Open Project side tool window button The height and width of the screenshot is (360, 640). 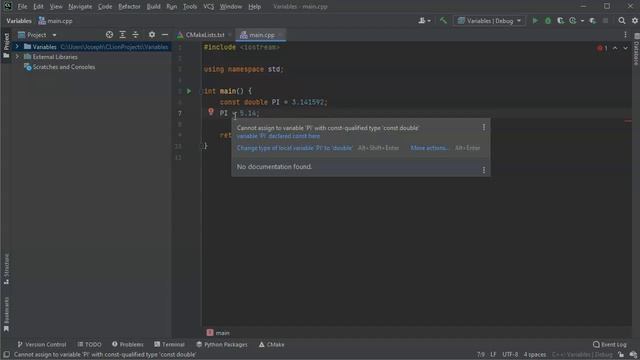(6, 46)
